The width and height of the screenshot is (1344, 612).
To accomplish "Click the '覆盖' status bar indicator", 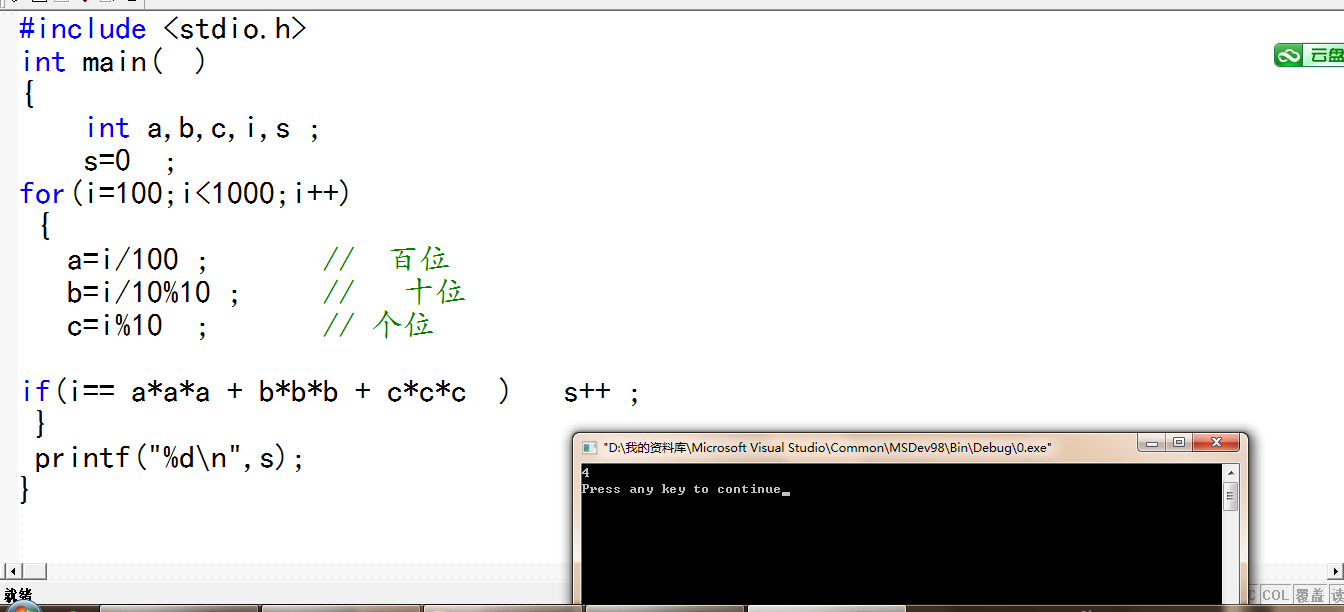I will [x=1309, y=595].
